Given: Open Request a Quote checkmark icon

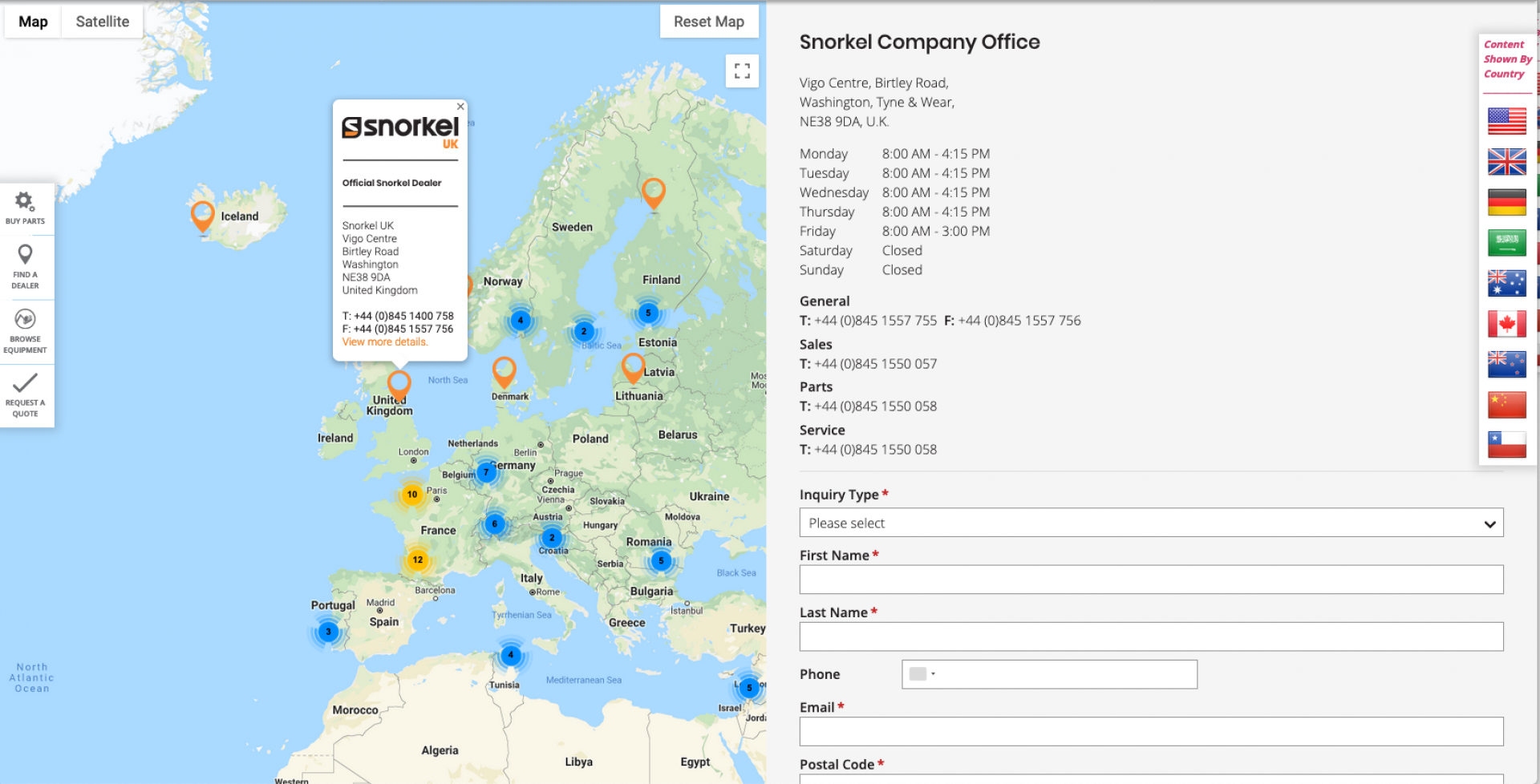Looking at the screenshot, I should (25, 383).
